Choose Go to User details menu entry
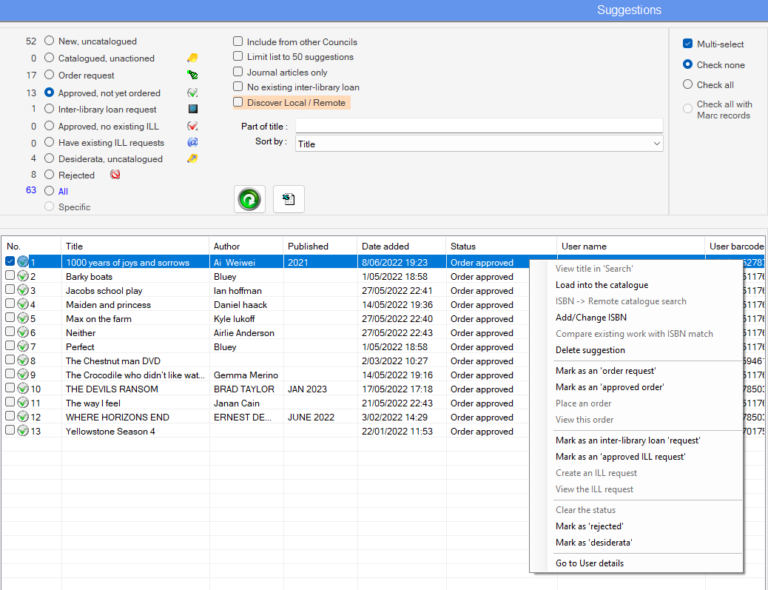 click(589, 563)
